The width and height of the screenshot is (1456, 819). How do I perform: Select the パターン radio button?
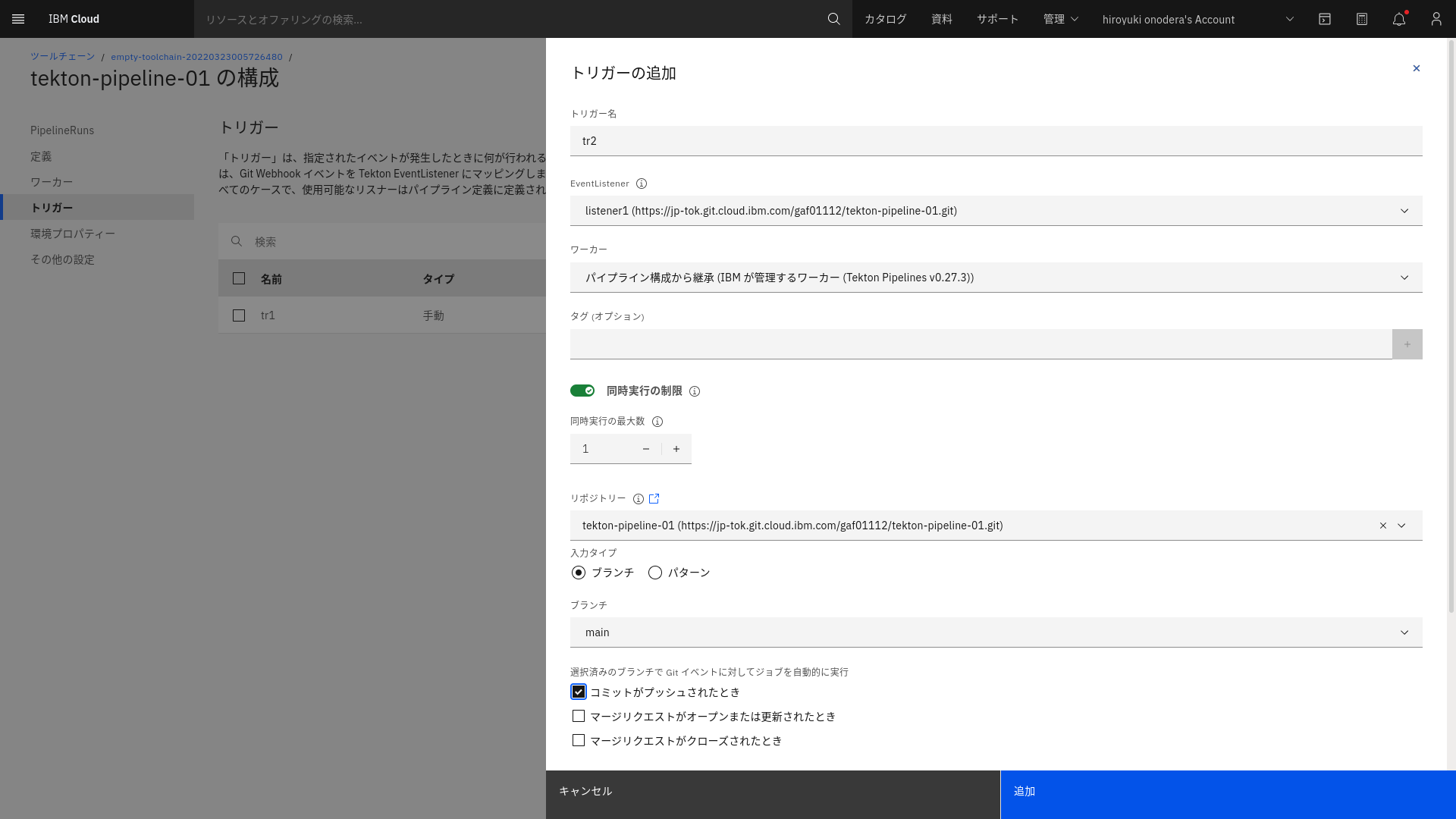pyautogui.click(x=655, y=573)
